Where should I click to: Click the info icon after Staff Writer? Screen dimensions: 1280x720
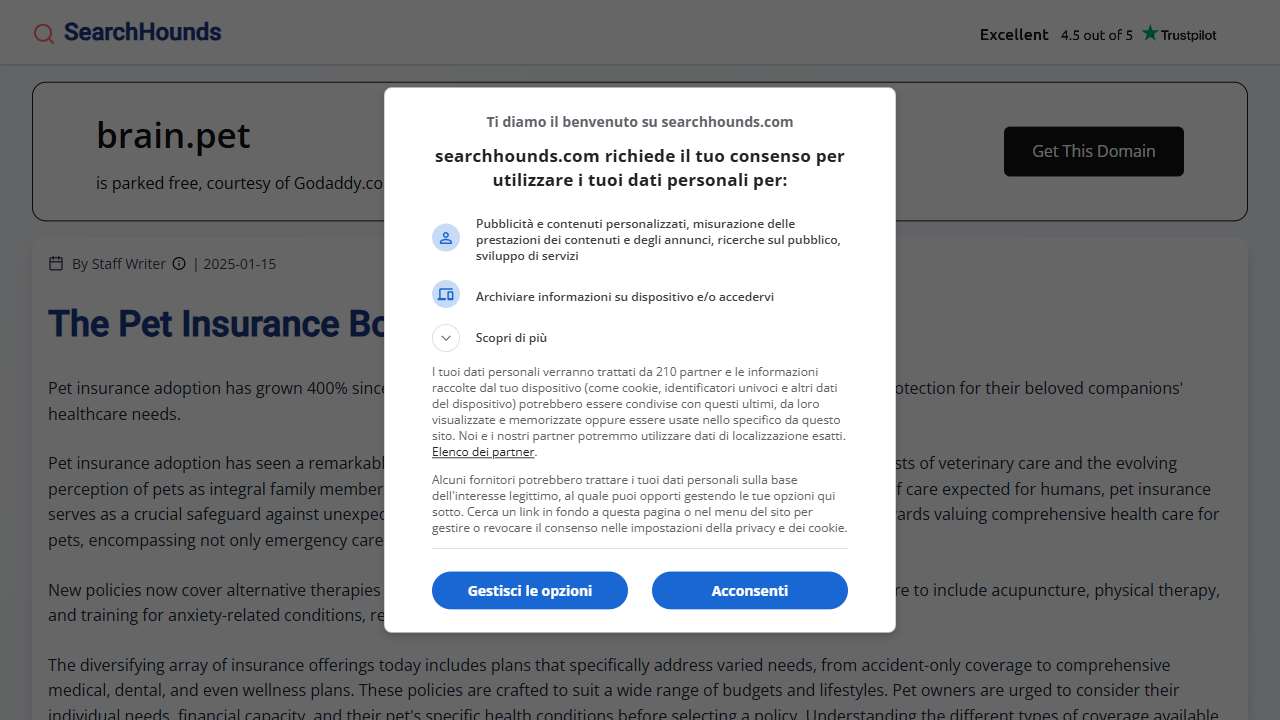[179, 264]
